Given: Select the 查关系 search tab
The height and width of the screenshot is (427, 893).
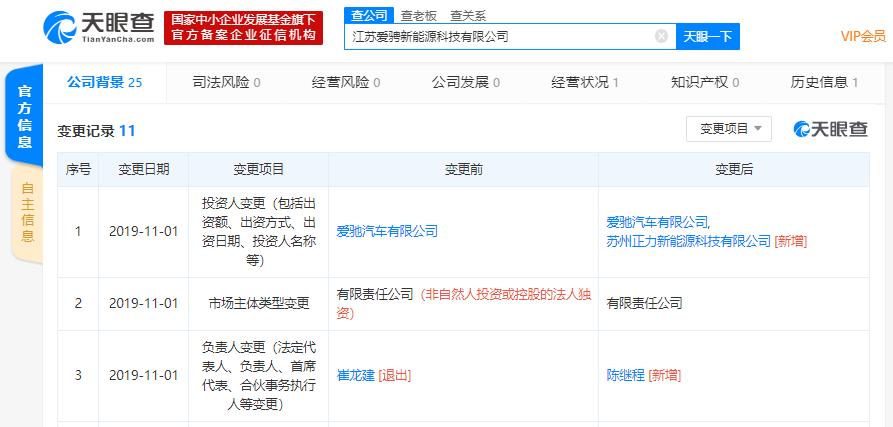Looking at the screenshot, I should [468, 15].
